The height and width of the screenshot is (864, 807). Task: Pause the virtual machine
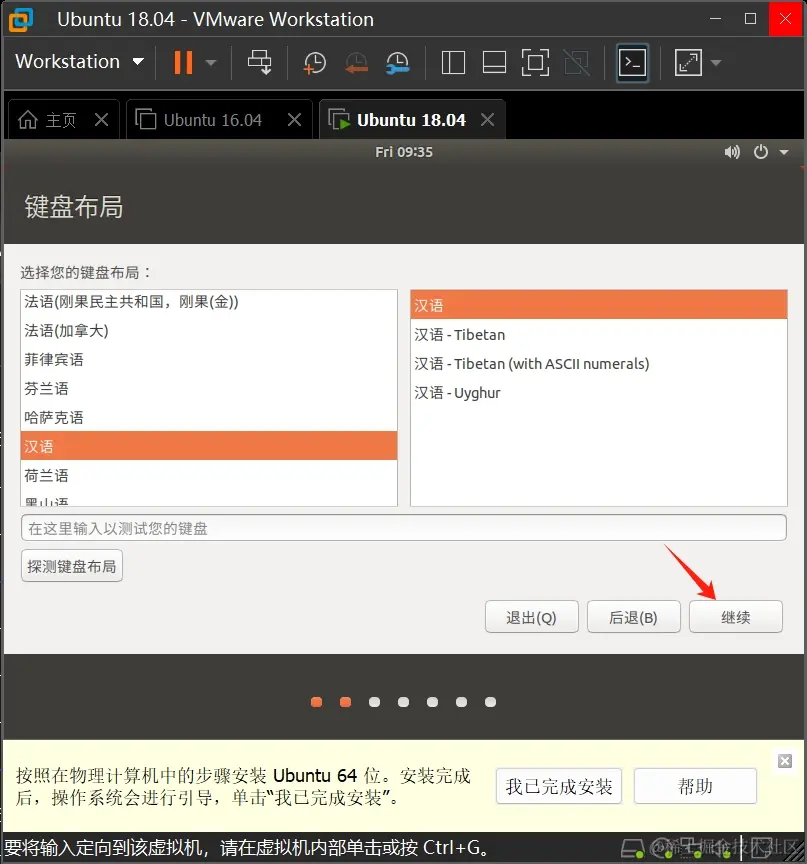point(183,62)
